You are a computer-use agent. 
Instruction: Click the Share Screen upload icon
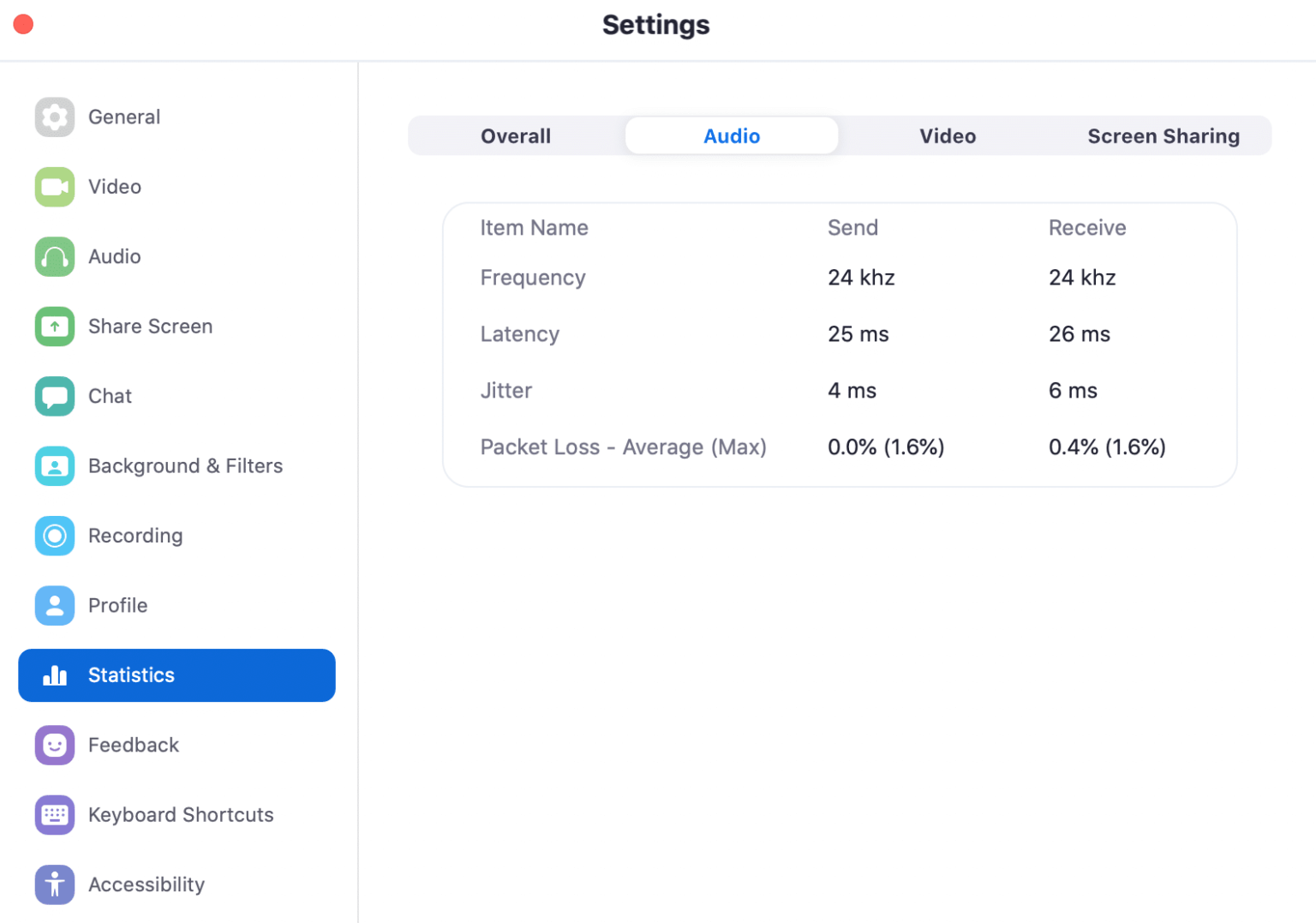click(x=54, y=327)
